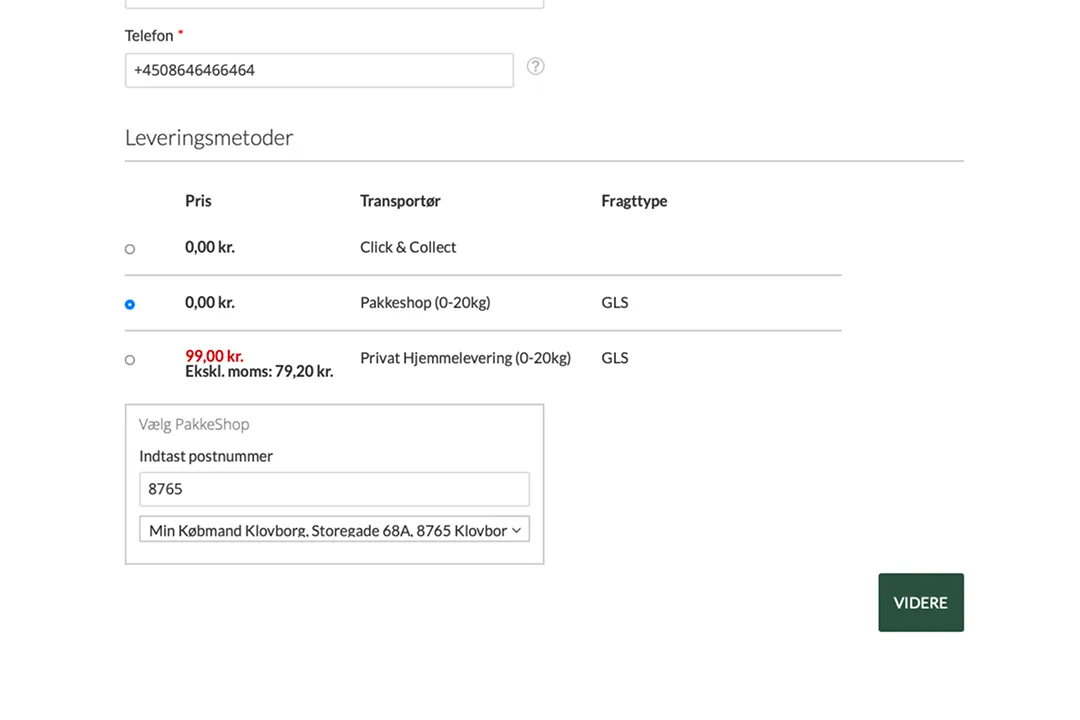
Task: Click the 0,00 kr. price for Pakkeshop
Action: (210, 302)
